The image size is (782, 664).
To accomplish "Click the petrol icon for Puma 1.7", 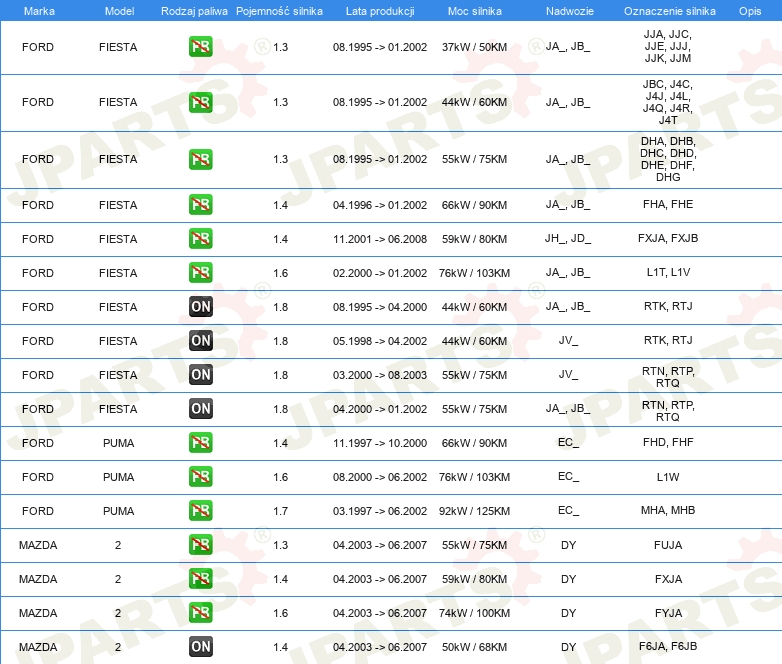I will [200, 511].
